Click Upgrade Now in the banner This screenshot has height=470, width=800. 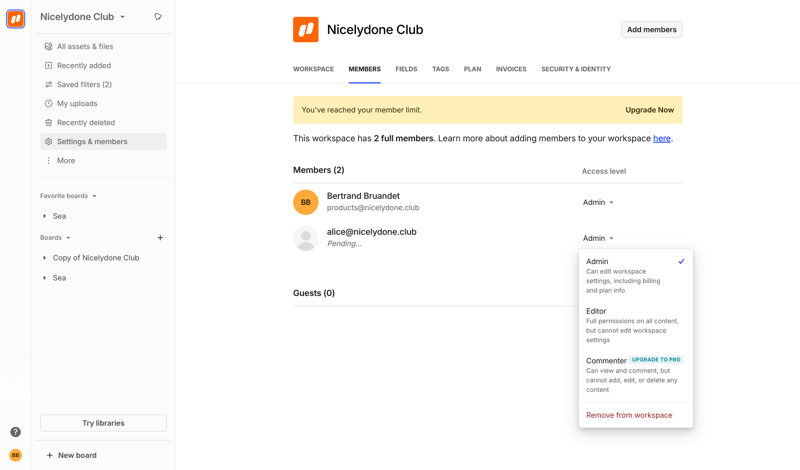coord(649,110)
